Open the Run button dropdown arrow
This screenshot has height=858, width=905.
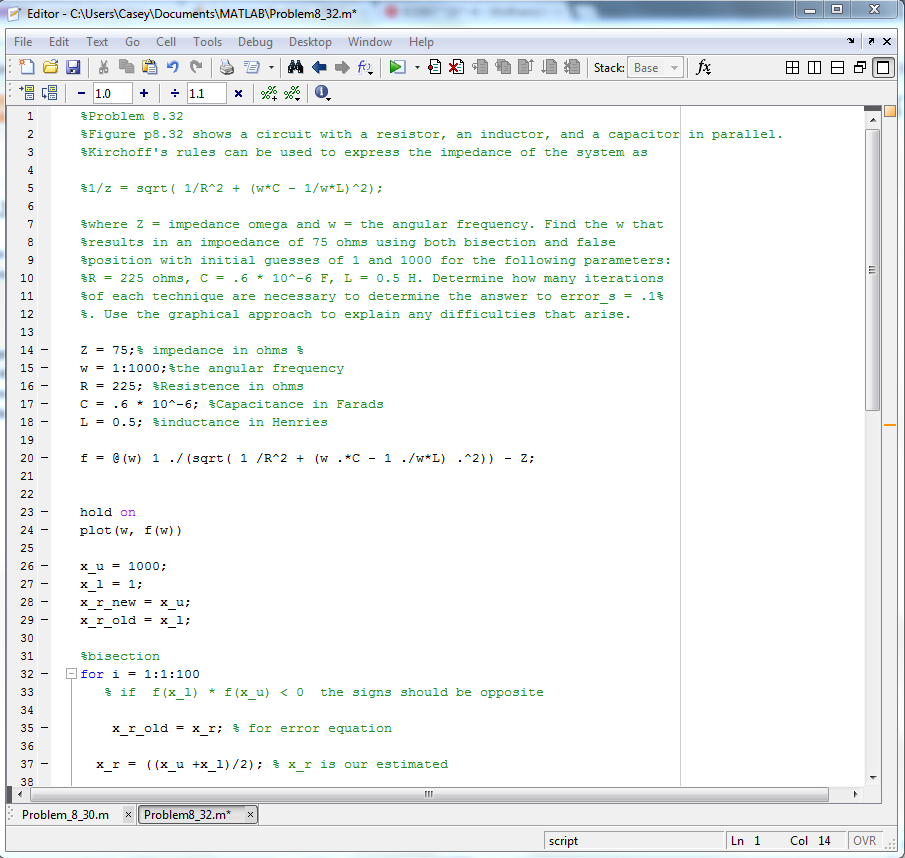point(417,68)
